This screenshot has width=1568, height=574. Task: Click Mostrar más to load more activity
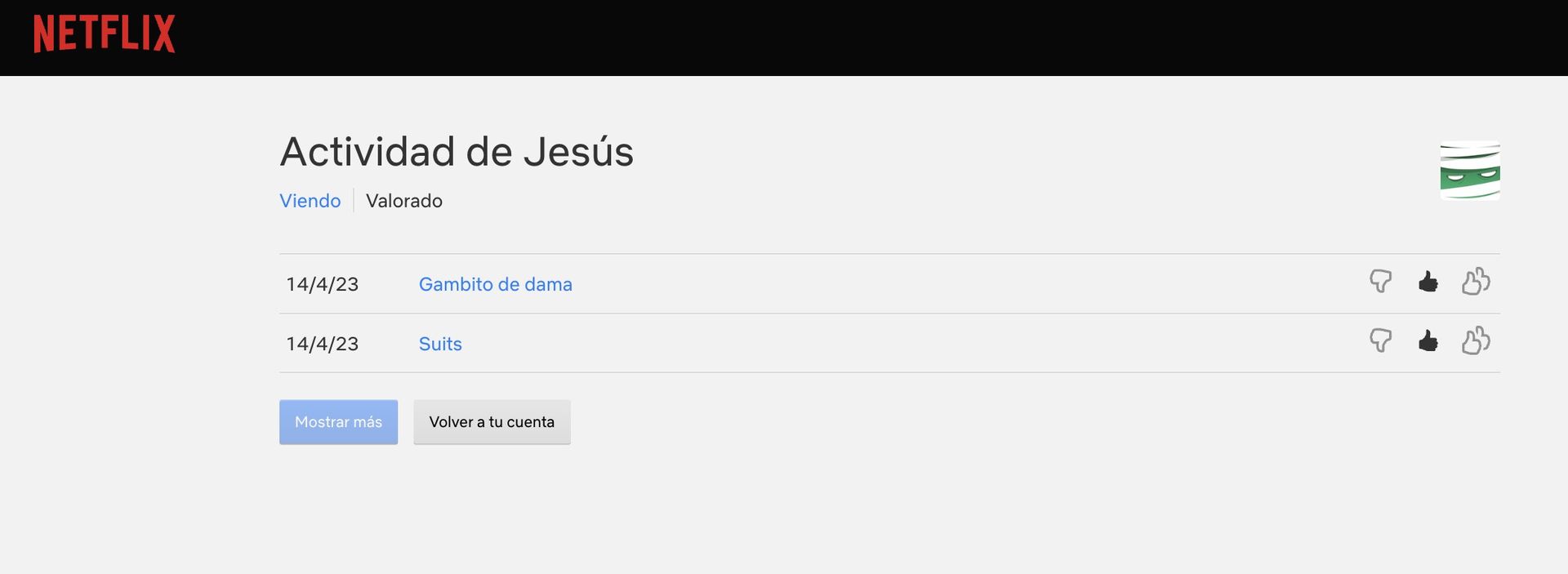click(x=338, y=422)
